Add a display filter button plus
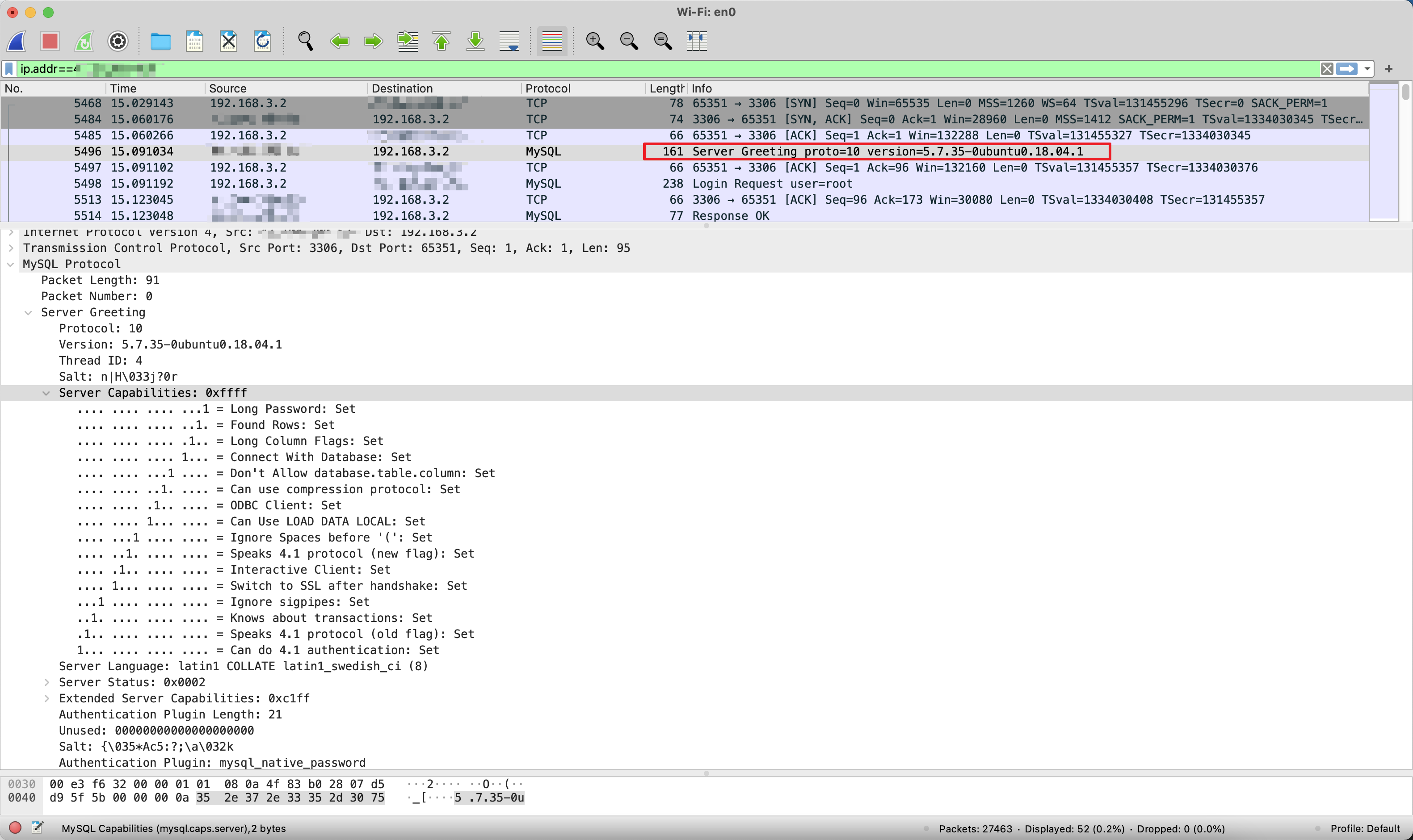The image size is (1413, 840). coord(1389,69)
